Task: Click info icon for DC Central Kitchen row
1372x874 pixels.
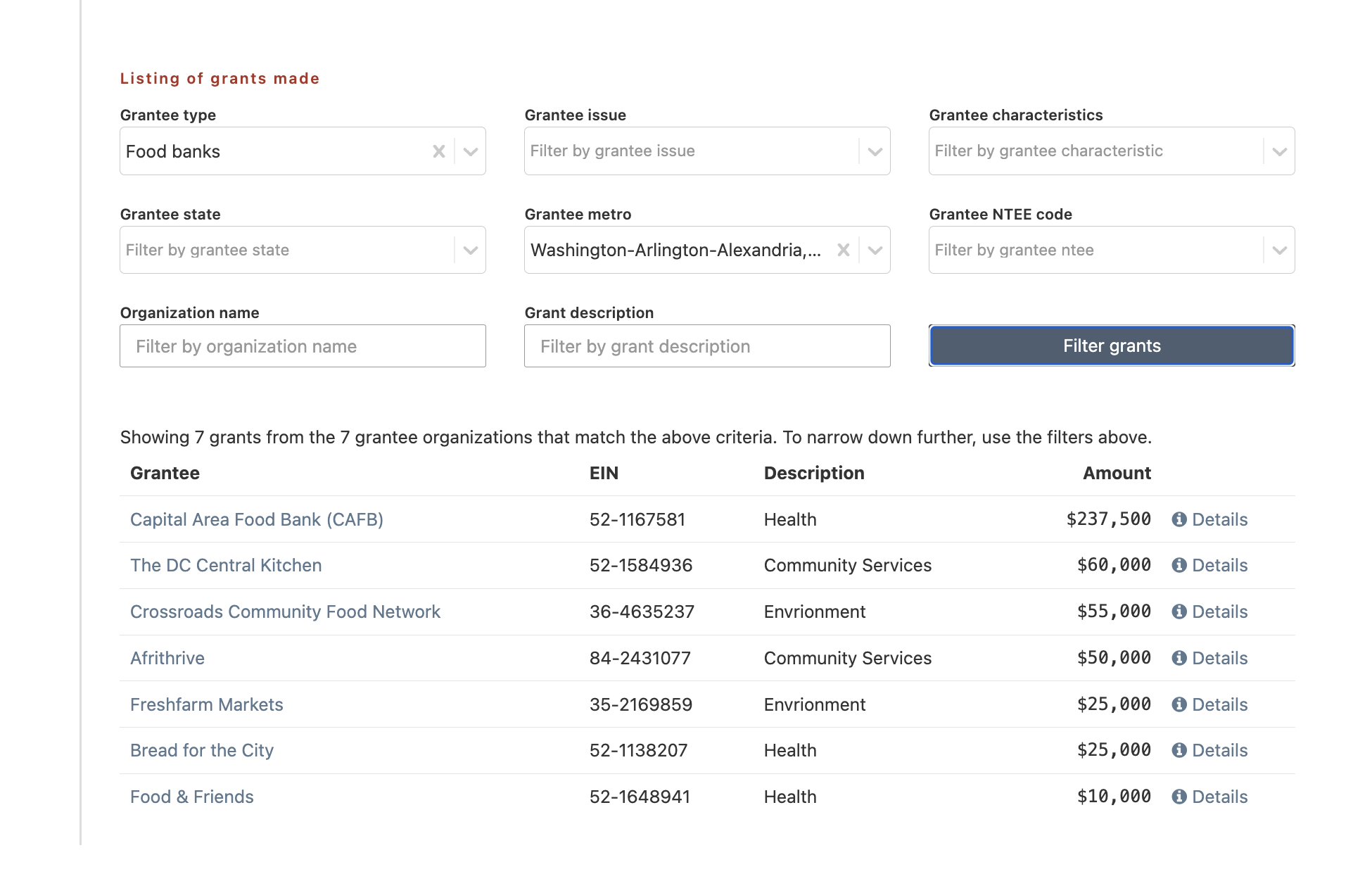Action: point(1179,565)
